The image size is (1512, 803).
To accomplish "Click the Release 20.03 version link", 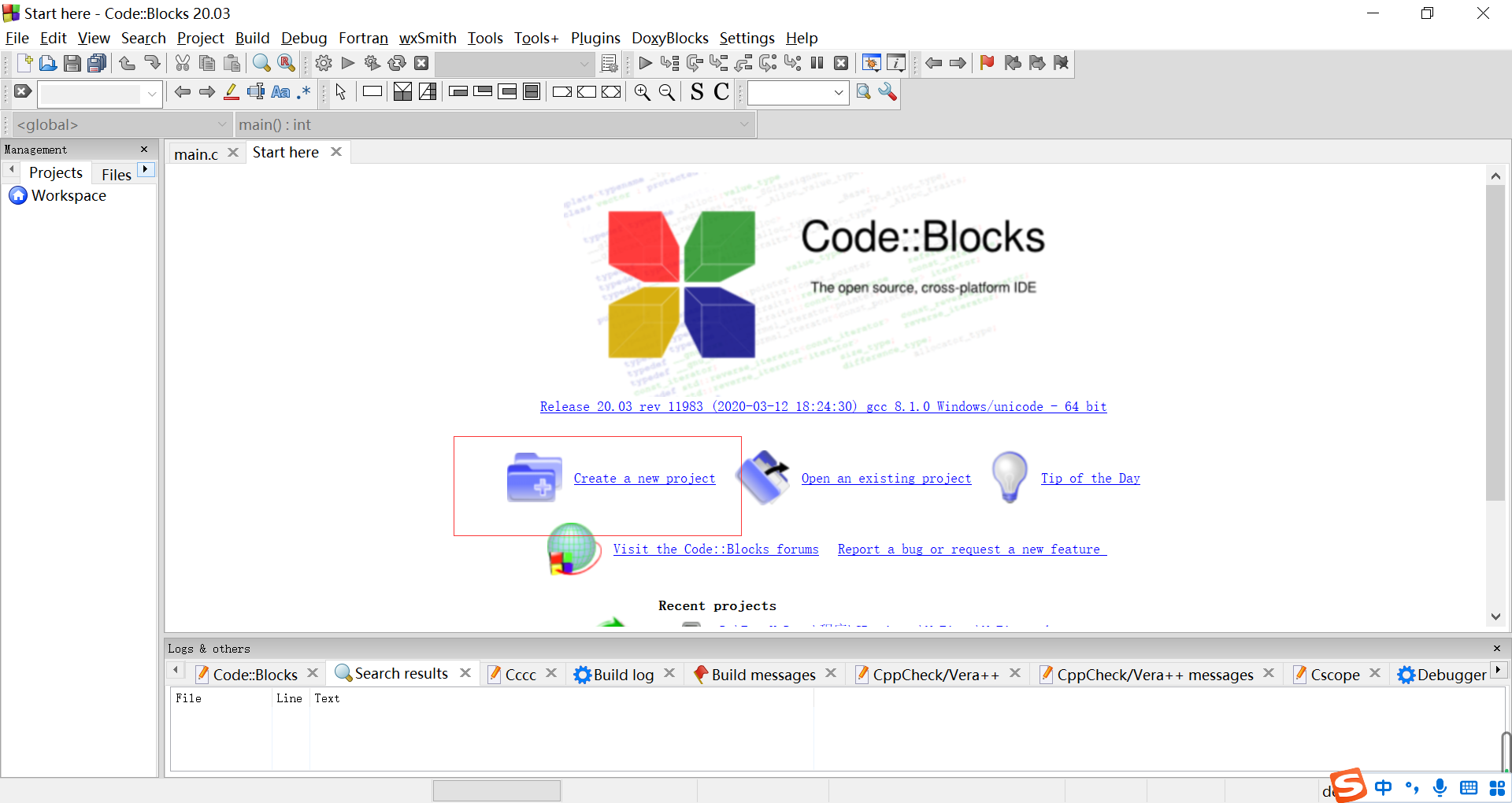I will (823, 406).
